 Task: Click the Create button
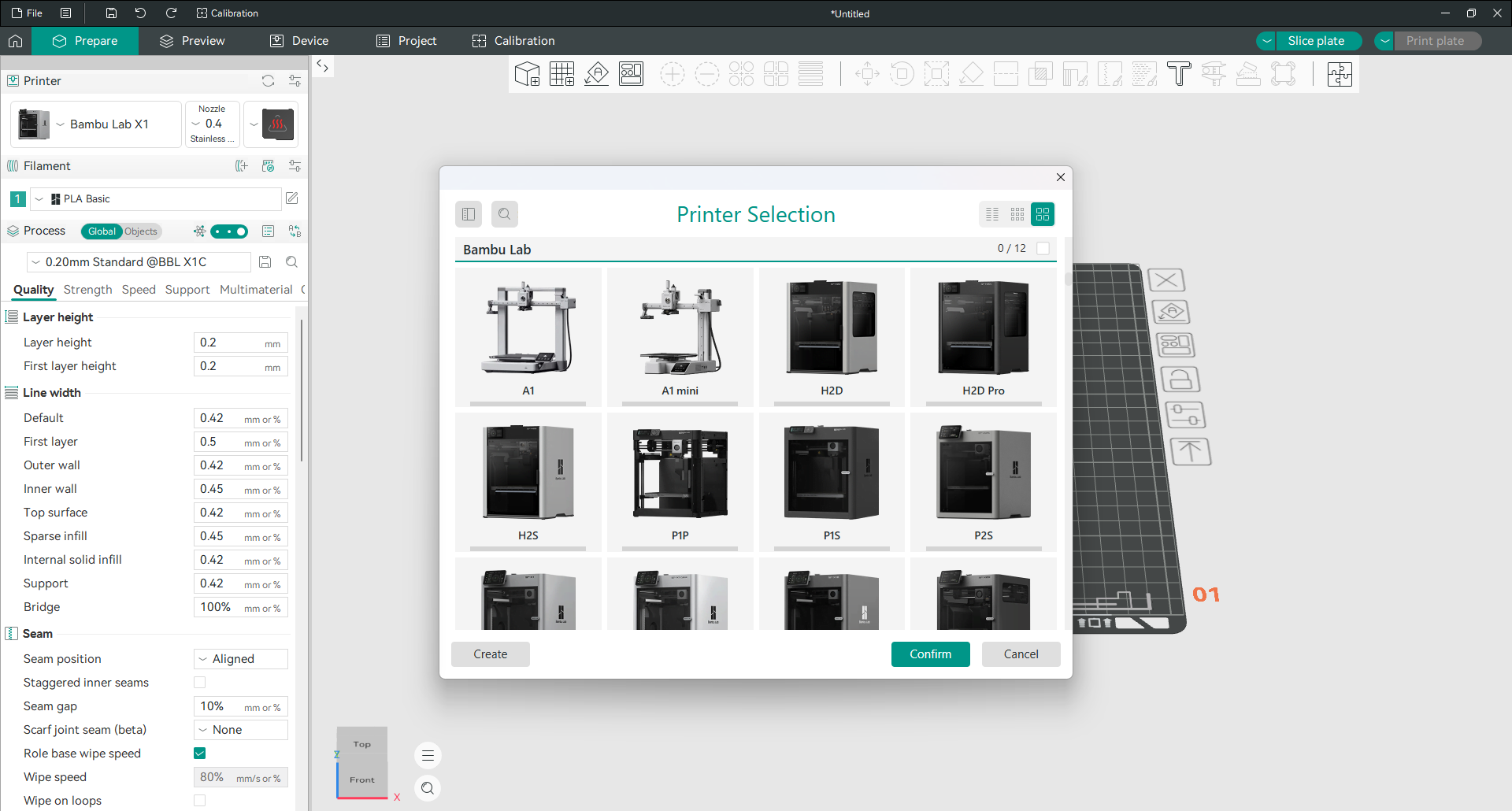(x=491, y=654)
